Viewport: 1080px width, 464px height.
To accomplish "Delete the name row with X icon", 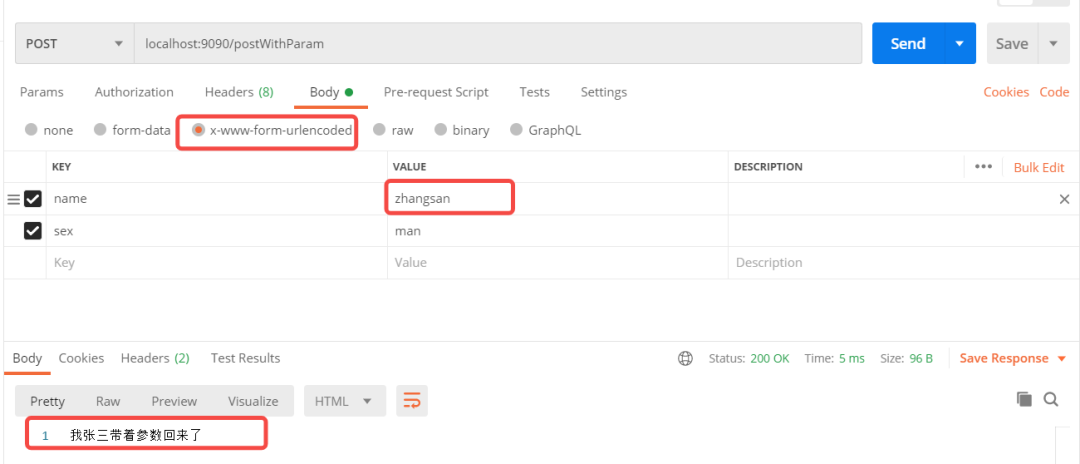I will [x=1064, y=199].
